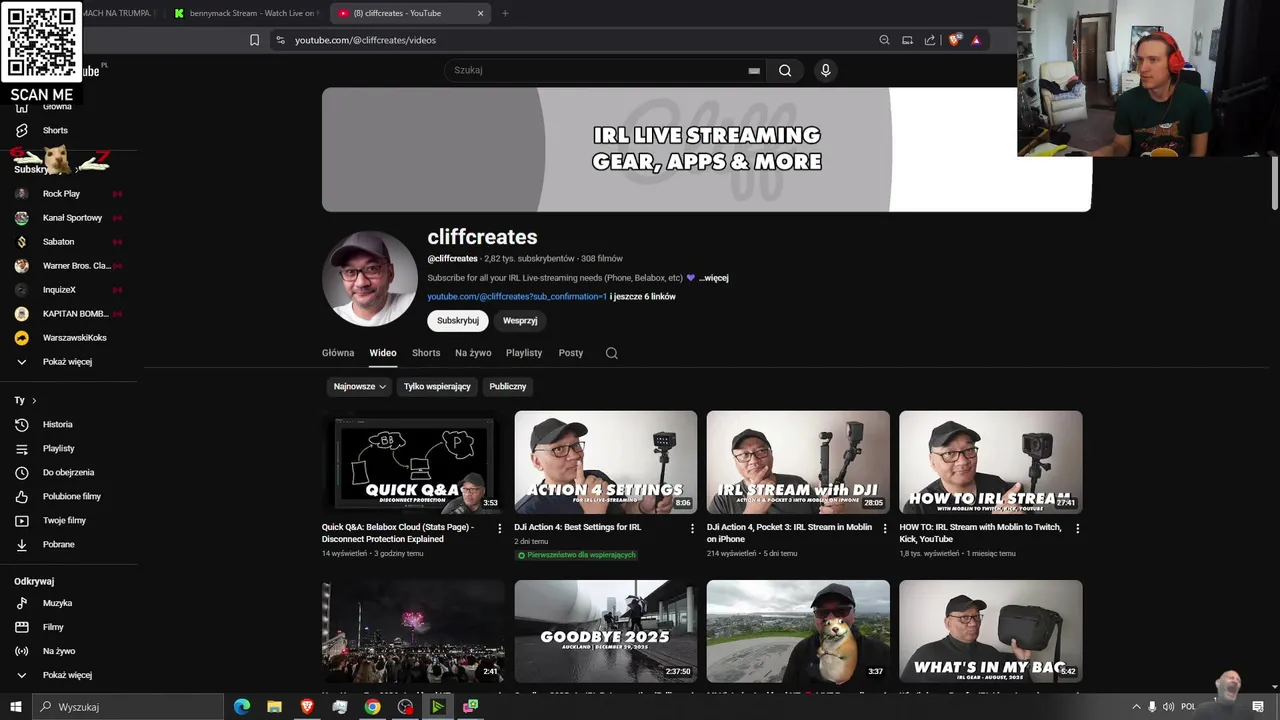Click the Wesprzyj support button
Image resolution: width=1280 pixels, height=720 pixels.
point(520,321)
